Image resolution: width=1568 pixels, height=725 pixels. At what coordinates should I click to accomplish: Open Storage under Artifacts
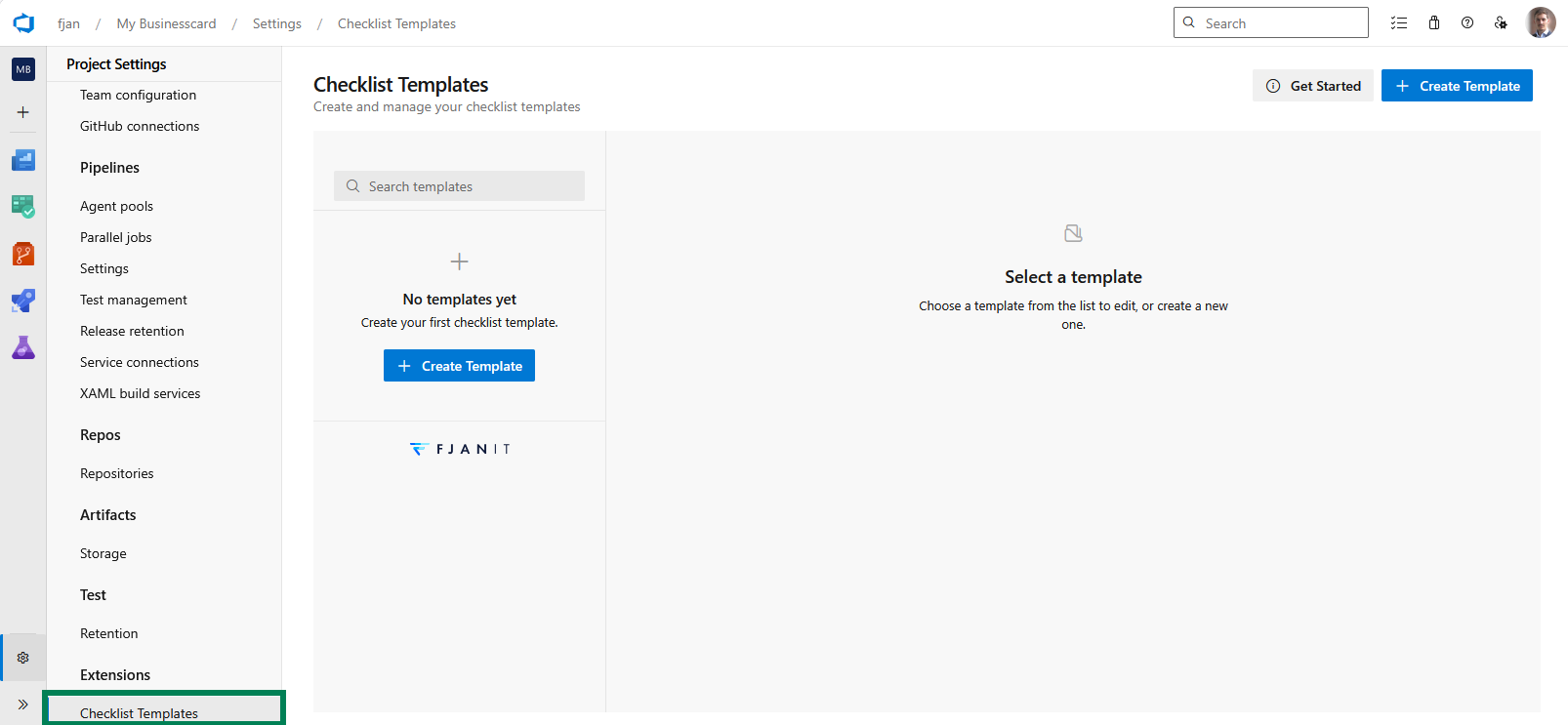[x=103, y=553]
